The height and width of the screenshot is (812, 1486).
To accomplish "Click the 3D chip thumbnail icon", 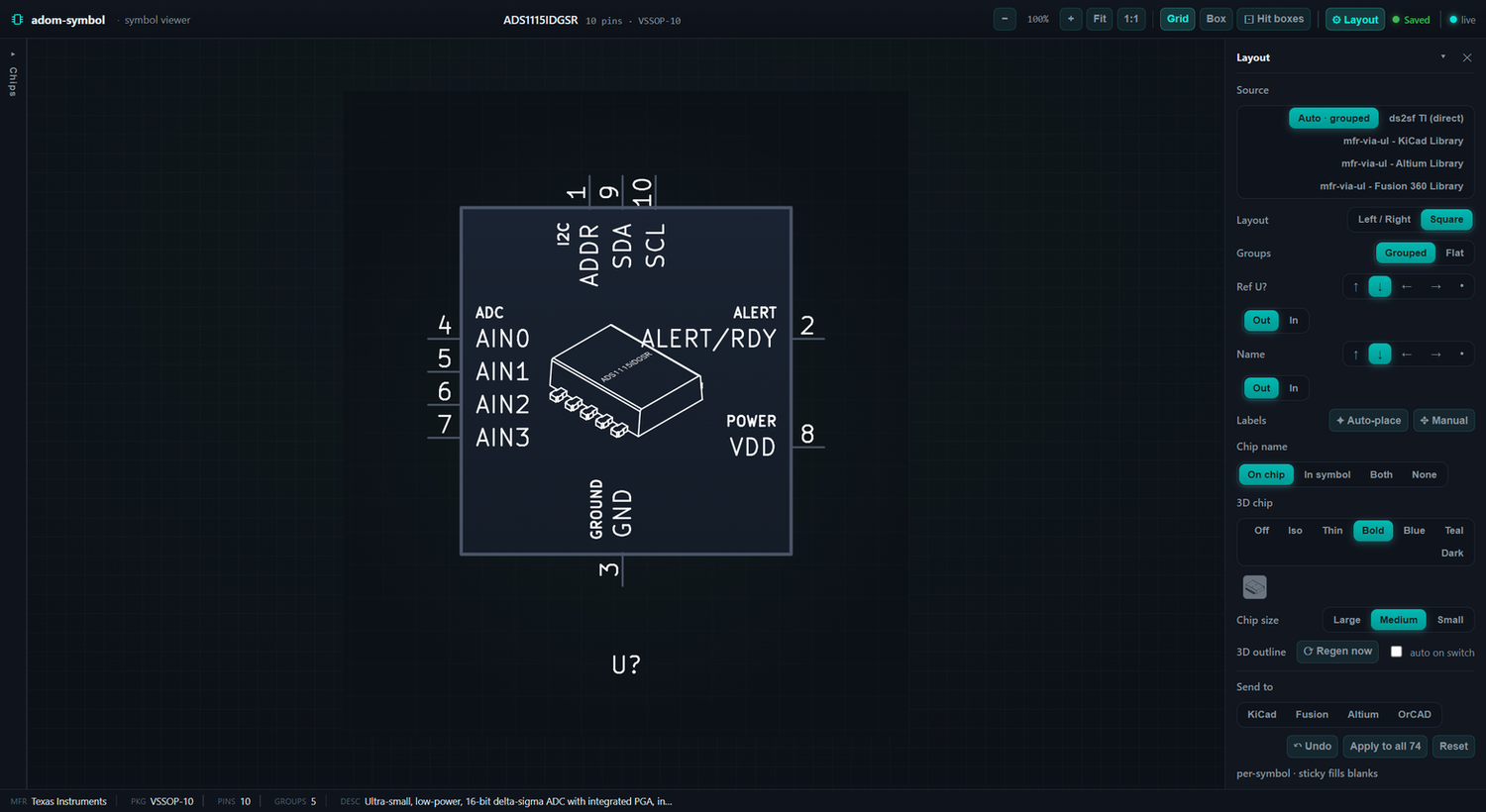I will tap(1255, 587).
